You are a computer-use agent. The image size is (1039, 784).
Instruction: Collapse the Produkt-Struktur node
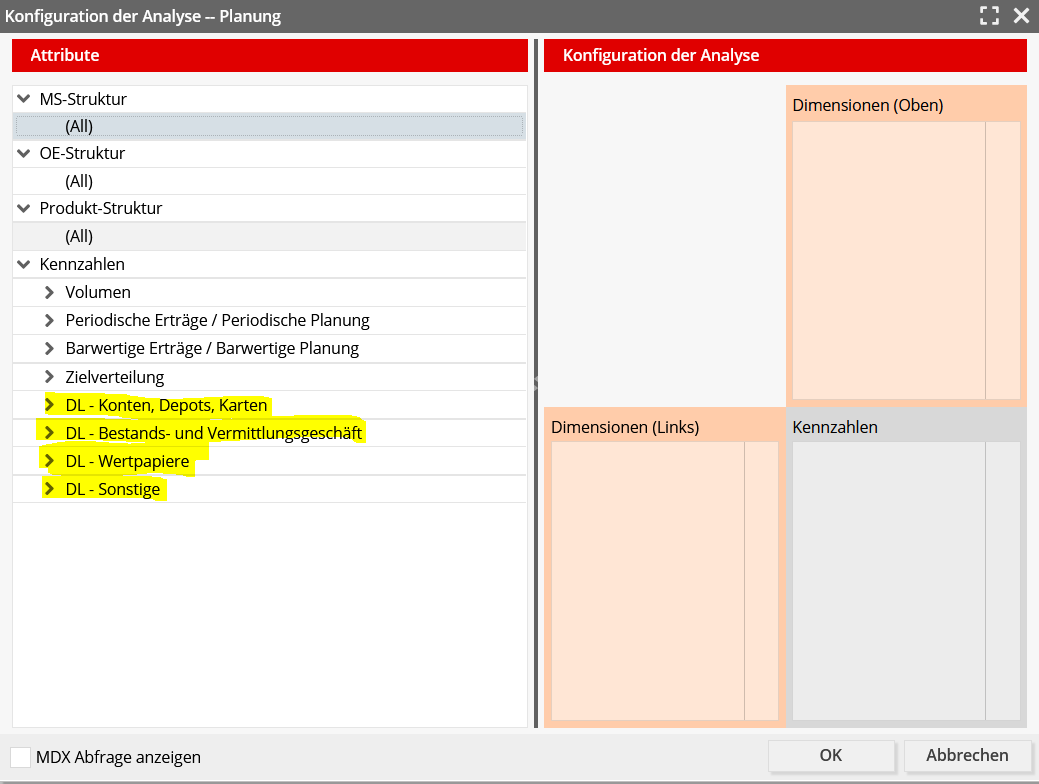click(x=24, y=209)
